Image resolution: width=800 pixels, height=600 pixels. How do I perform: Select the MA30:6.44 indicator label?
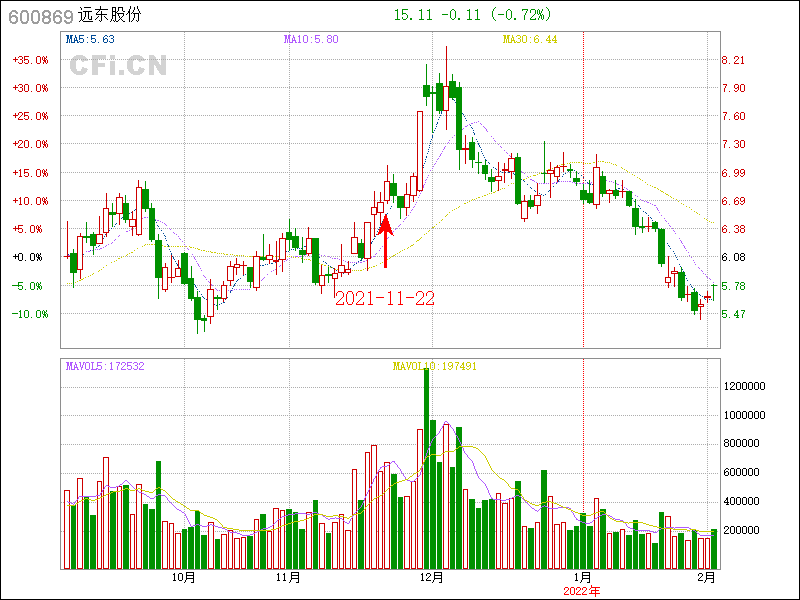[529, 40]
